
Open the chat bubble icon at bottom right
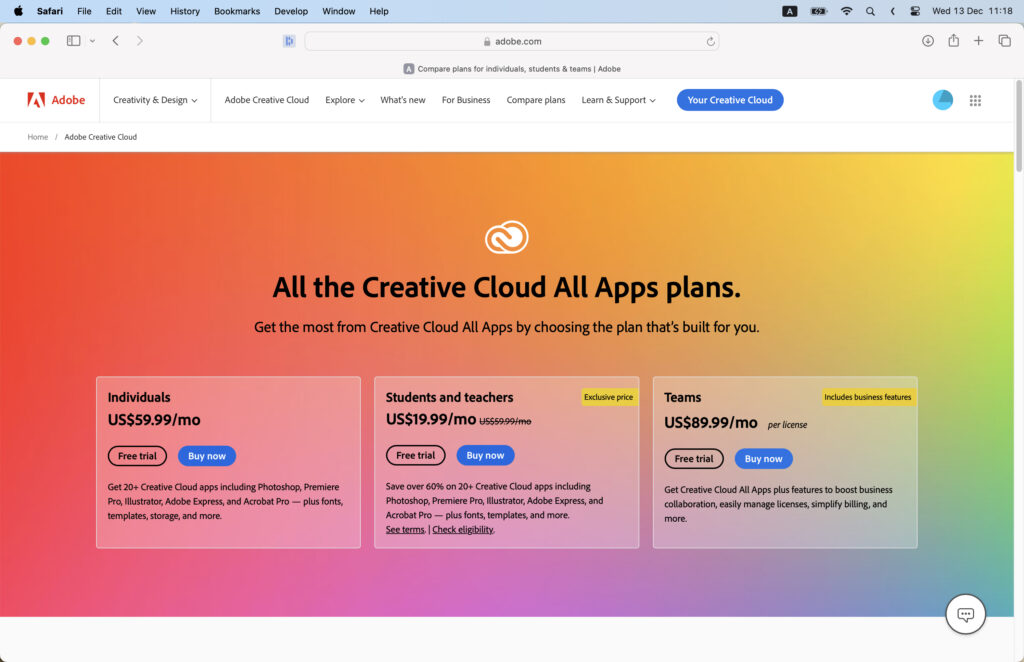pos(965,614)
